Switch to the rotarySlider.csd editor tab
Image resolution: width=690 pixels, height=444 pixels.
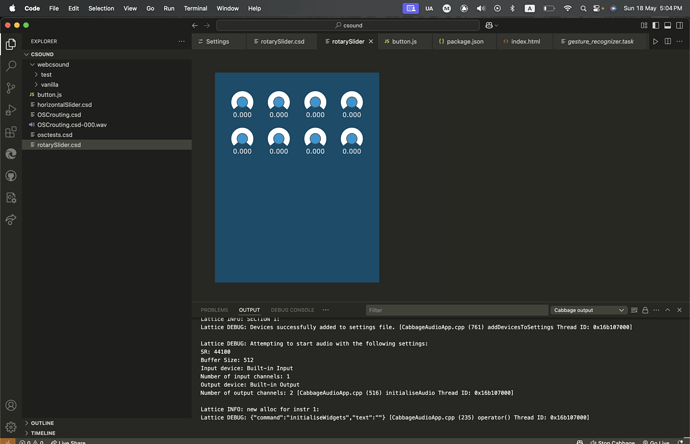[282, 41]
